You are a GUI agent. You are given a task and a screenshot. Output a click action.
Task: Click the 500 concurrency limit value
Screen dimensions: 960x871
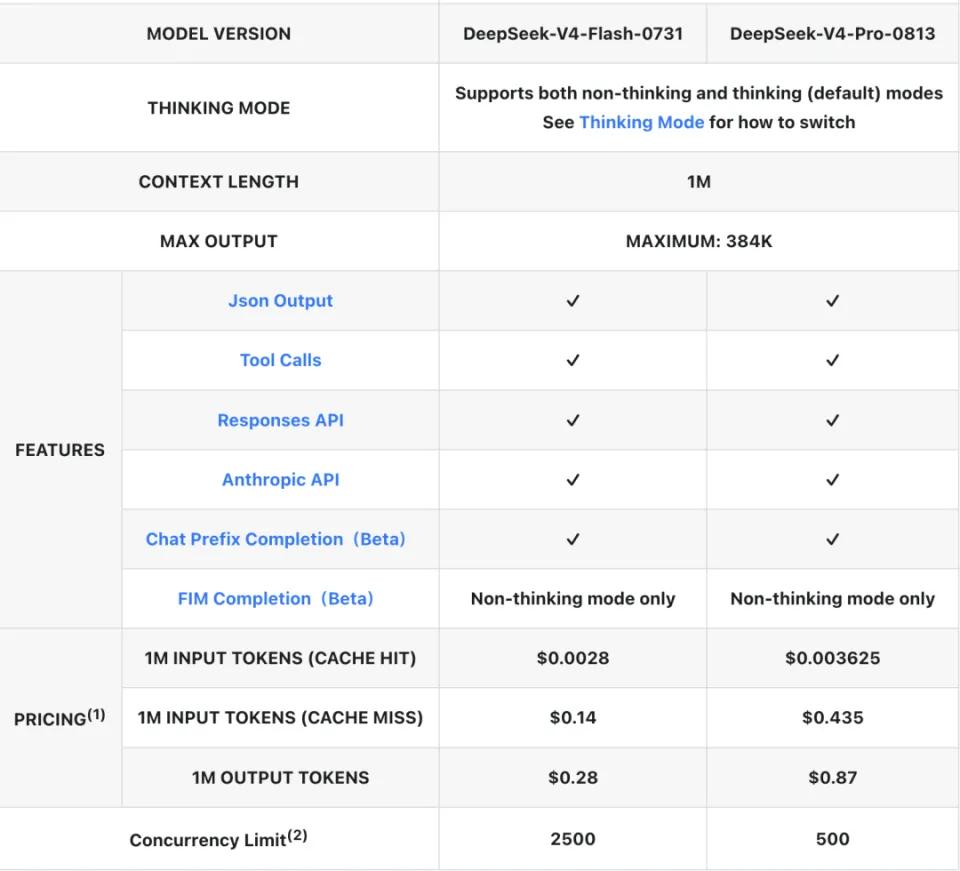[833, 839]
